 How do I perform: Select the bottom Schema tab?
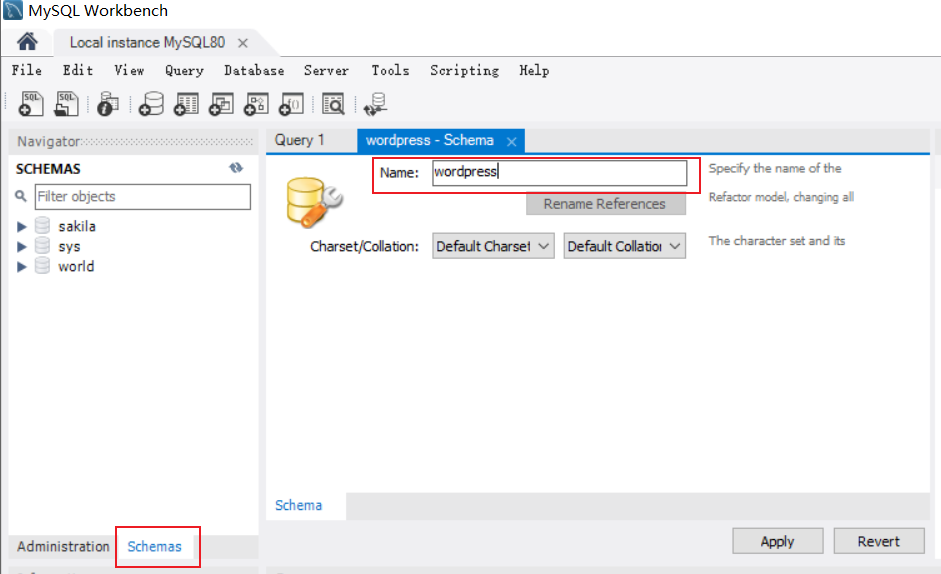click(x=298, y=505)
